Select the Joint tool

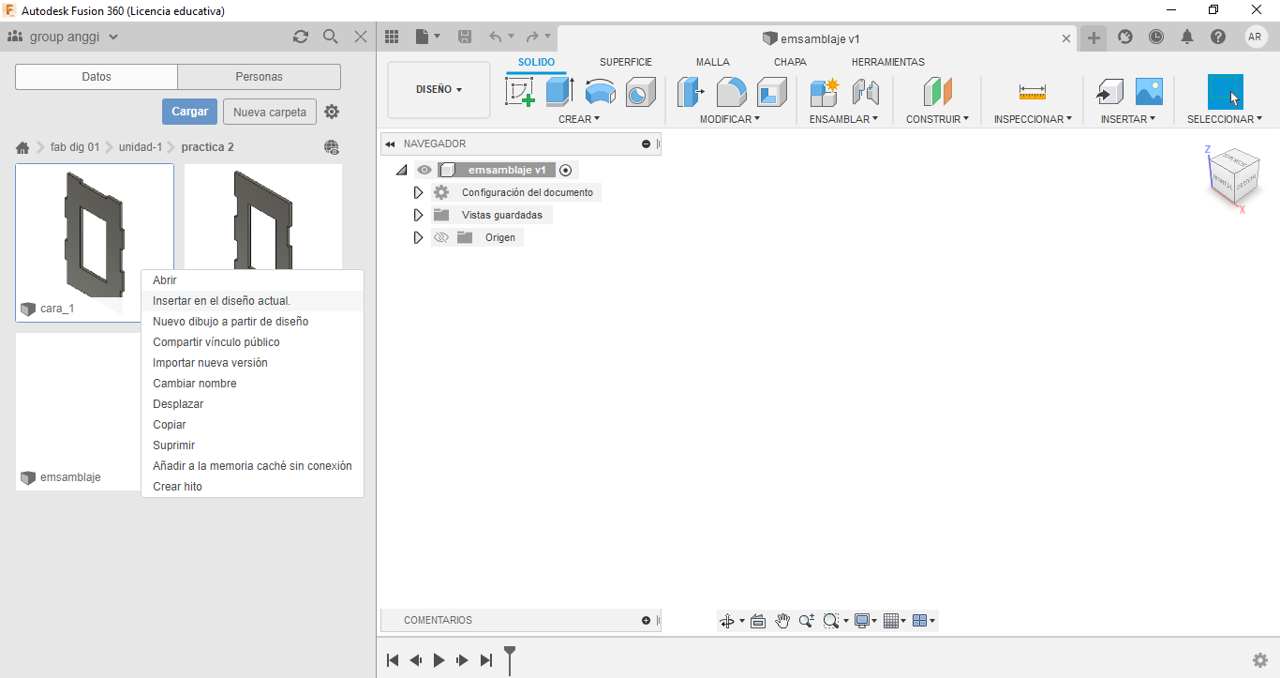tap(865, 92)
